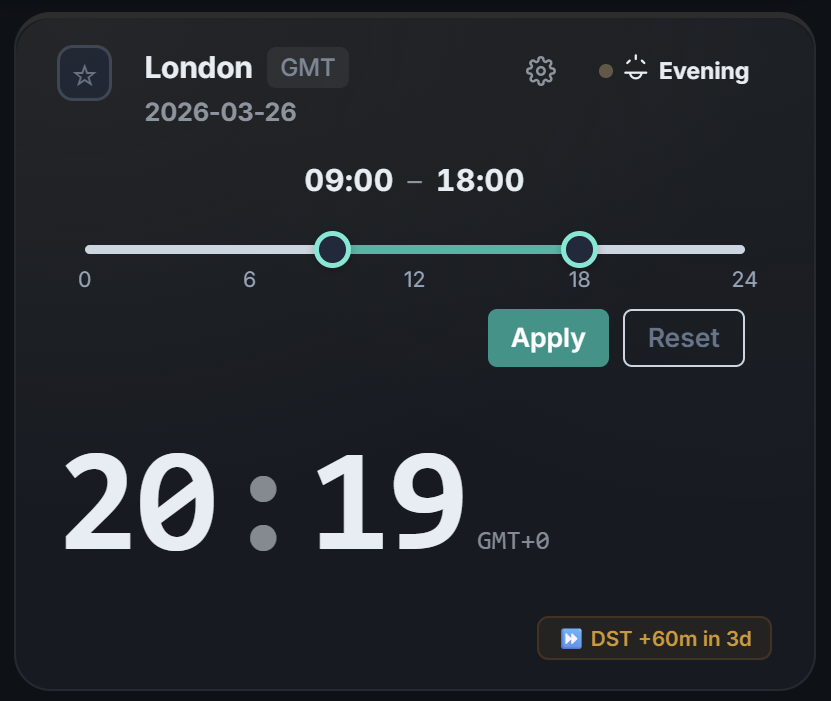Viewport: 831px width, 701px height.
Task: Open the date 2026-03-26 picker
Action: pyautogui.click(x=220, y=112)
